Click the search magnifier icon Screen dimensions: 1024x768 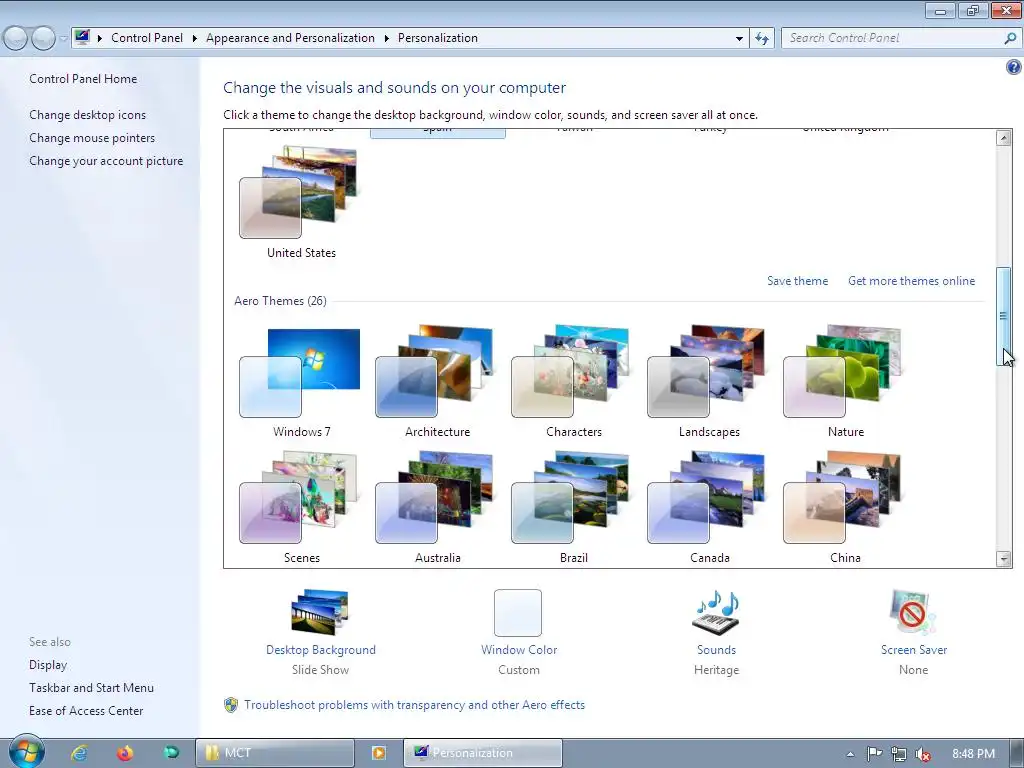tap(1010, 38)
